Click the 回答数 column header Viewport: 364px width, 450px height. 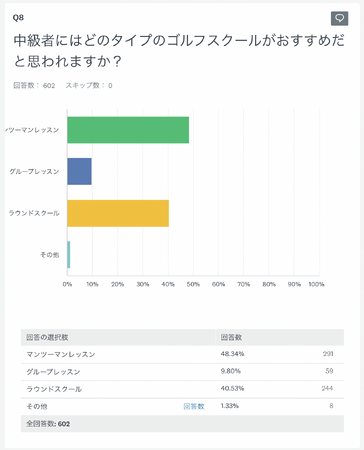click(231, 337)
